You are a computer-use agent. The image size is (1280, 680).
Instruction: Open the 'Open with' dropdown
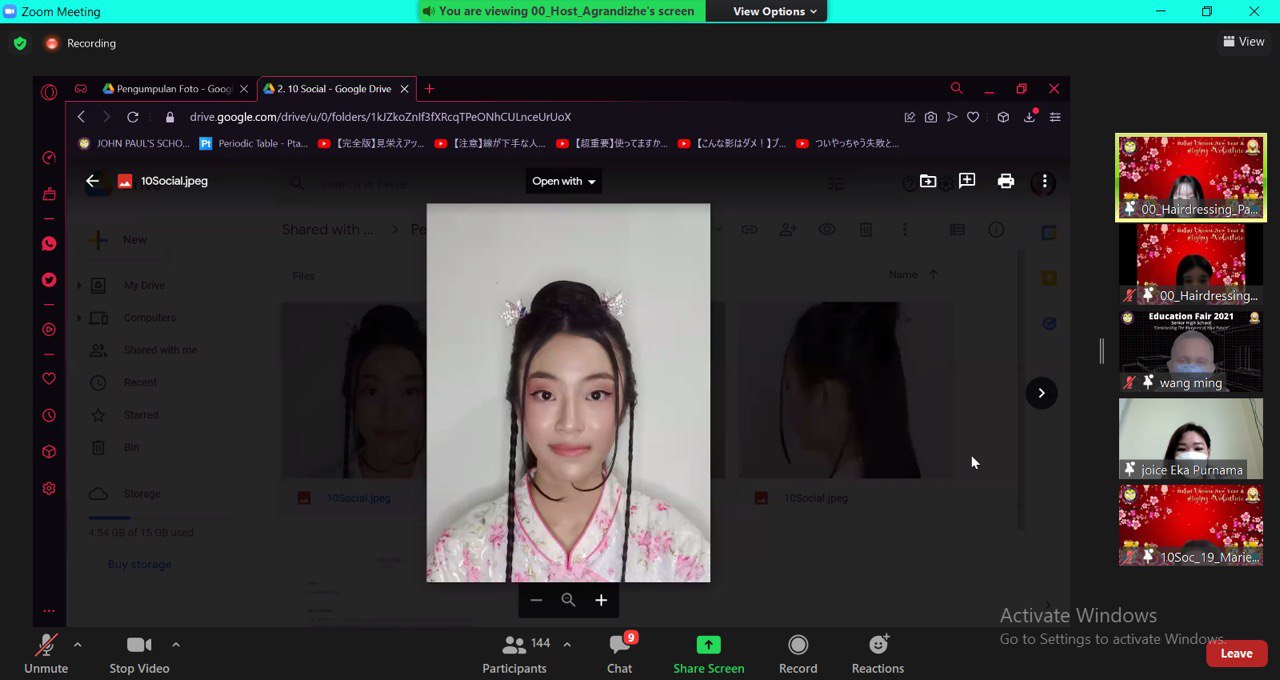(x=564, y=181)
